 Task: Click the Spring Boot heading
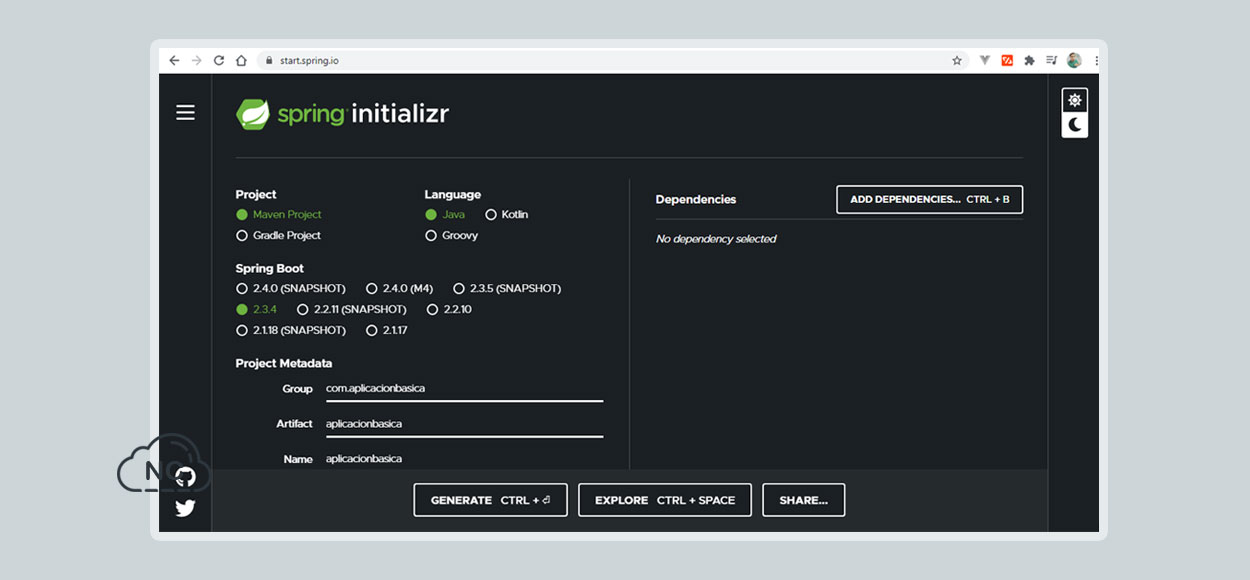[x=270, y=269]
